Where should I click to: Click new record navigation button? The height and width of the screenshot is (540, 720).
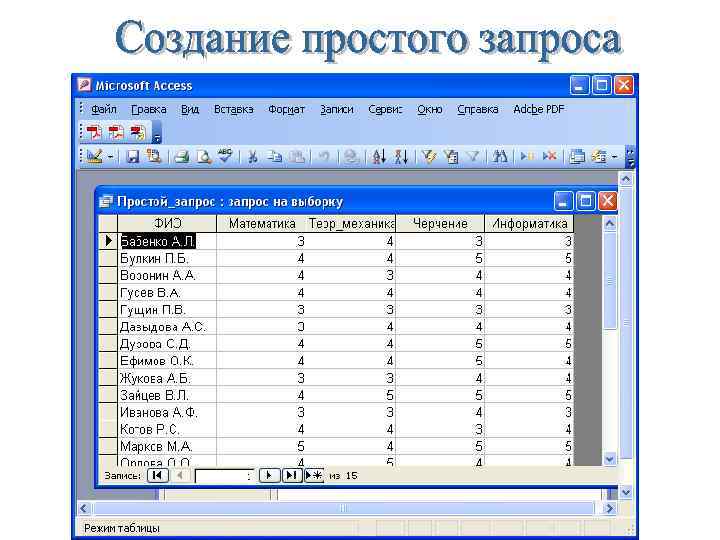314,475
